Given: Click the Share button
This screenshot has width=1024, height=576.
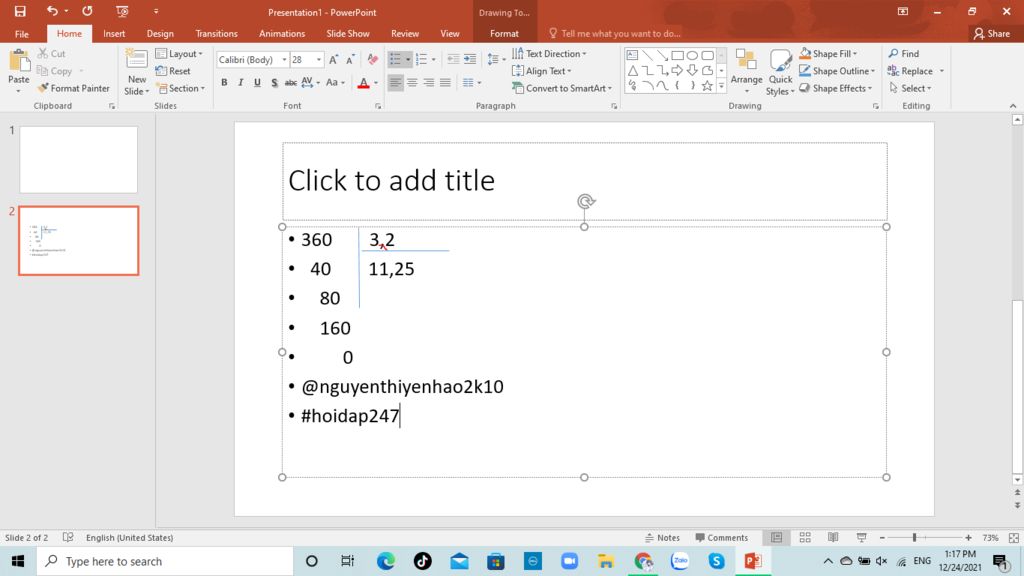Looking at the screenshot, I should [x=991, y=33].
